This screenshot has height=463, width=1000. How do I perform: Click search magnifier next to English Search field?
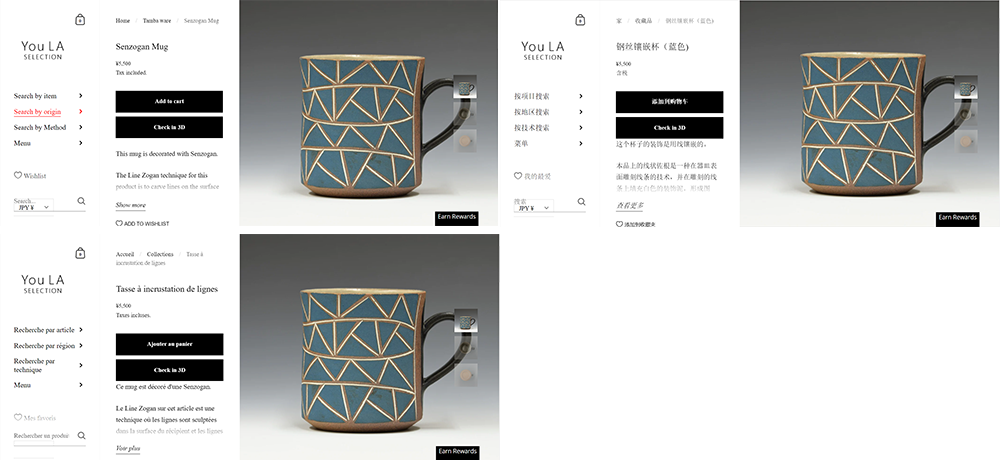81,201
